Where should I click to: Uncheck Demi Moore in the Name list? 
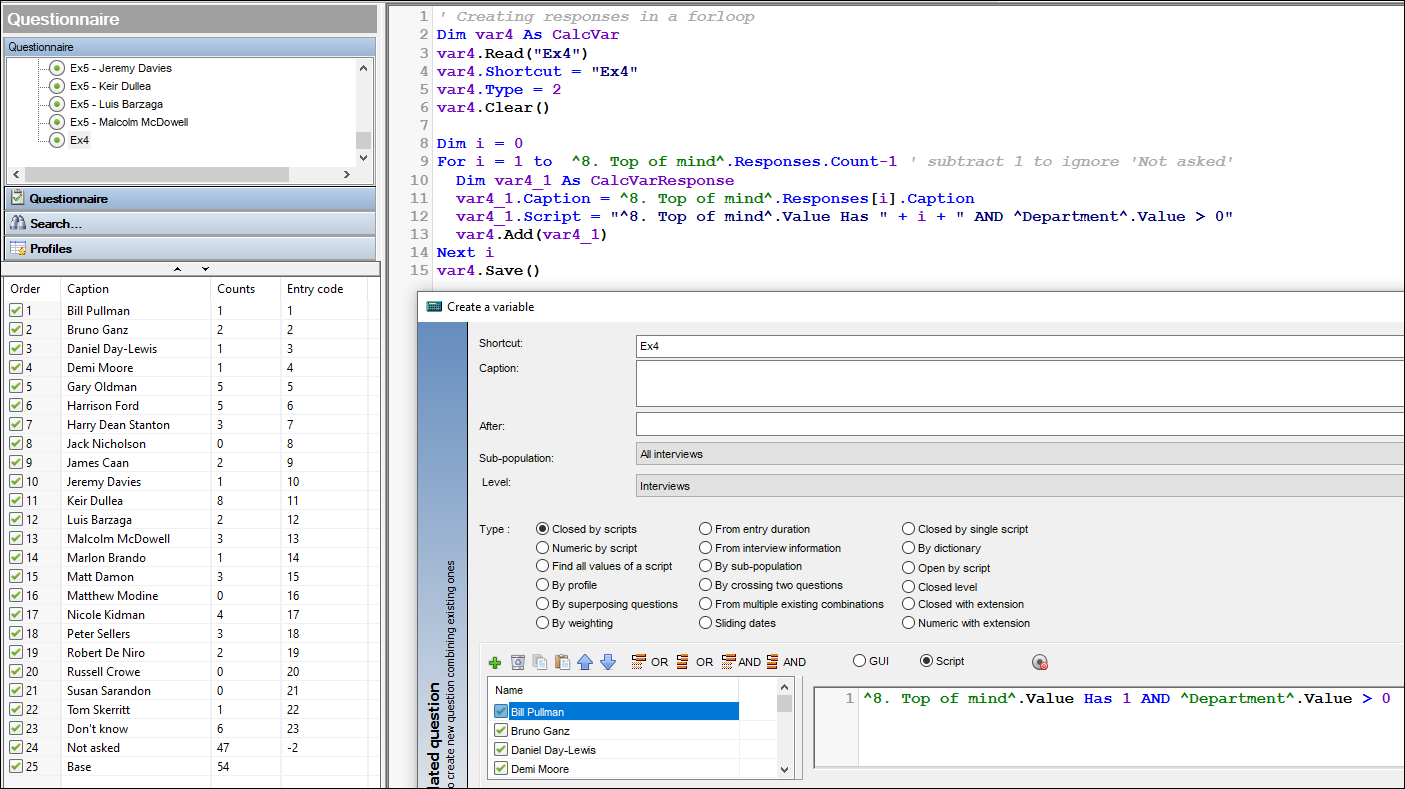click(501, 769)
